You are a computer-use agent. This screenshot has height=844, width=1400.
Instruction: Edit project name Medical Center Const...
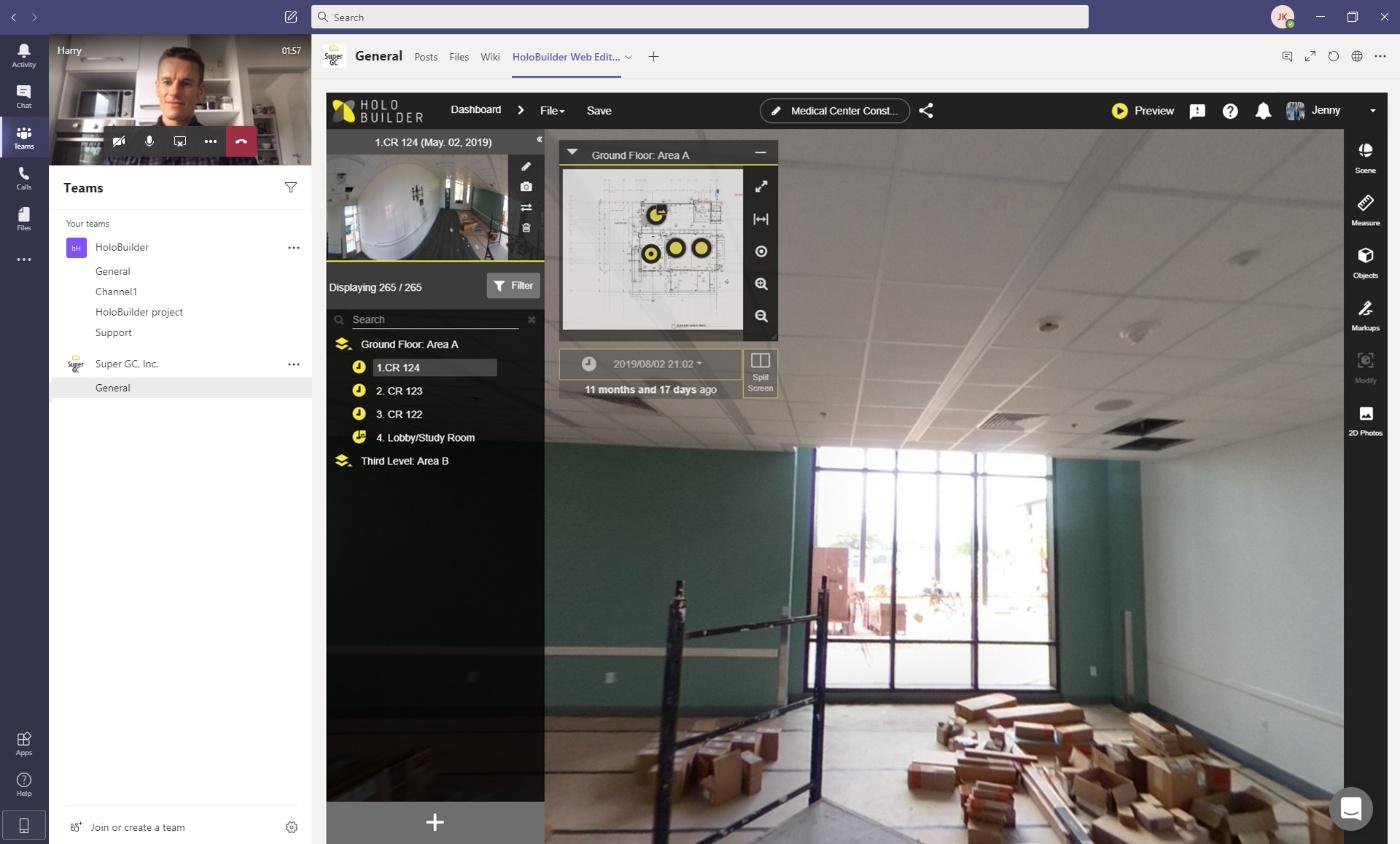pyautogui.click(x=835, y=111)
